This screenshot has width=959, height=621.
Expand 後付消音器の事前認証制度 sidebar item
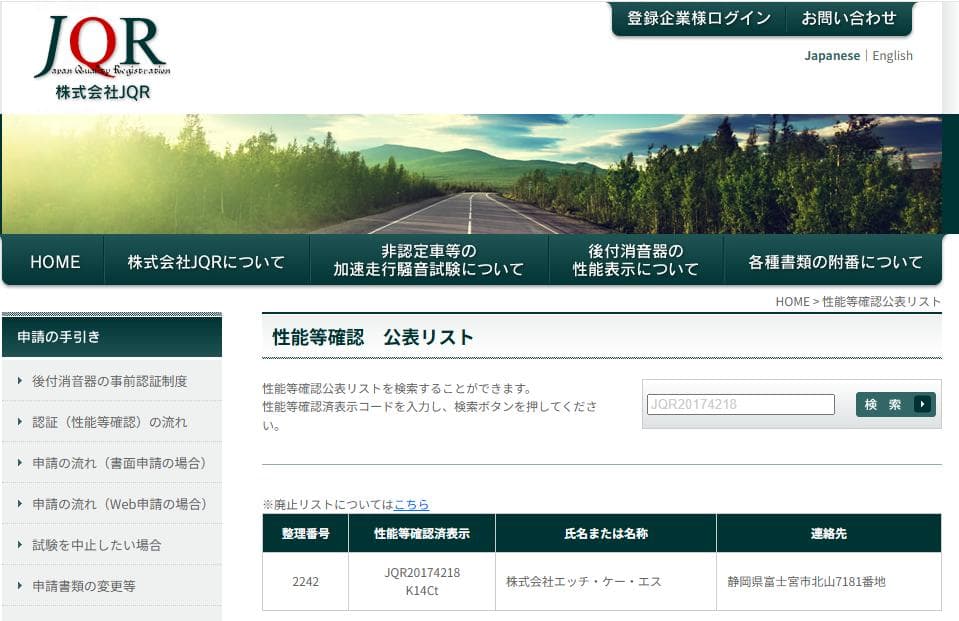(x=109, y=381)
